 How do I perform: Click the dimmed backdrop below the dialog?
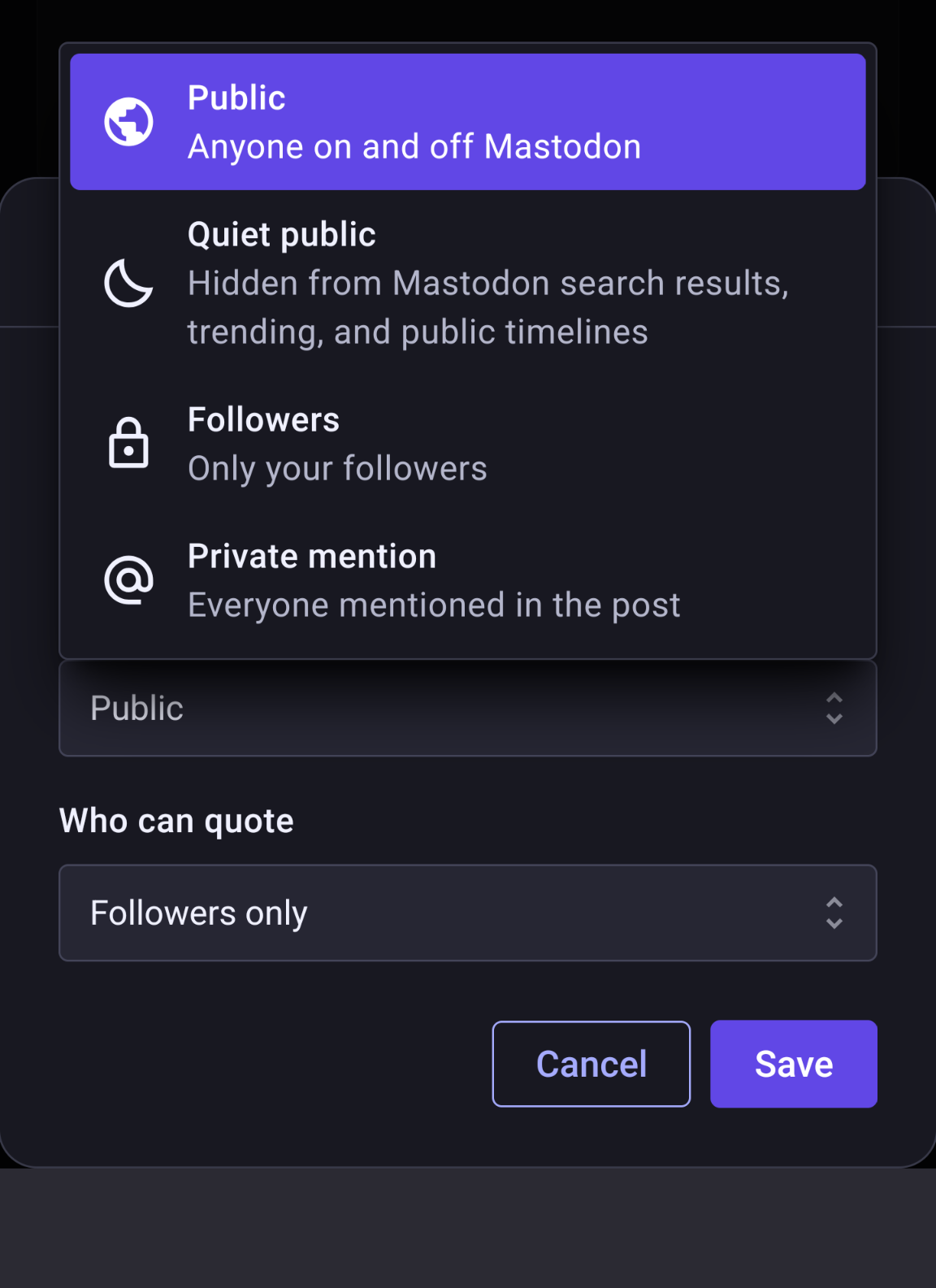(x=468, y=1229)
